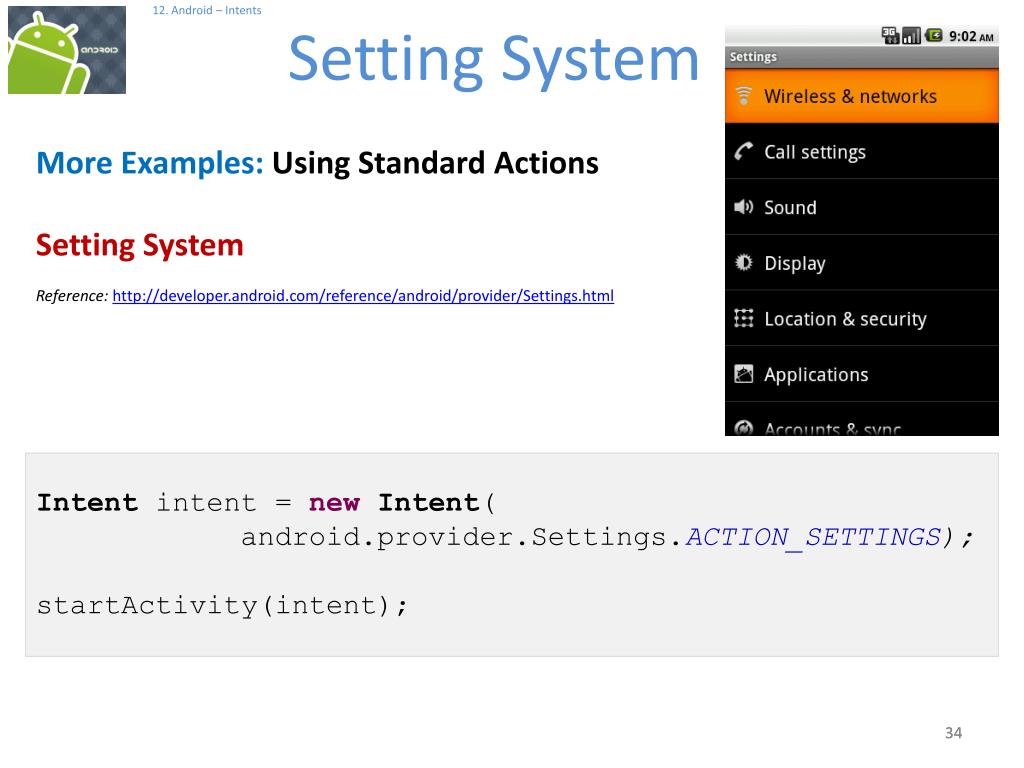Tap the phone icon beside Call settings
Screen dimensions: 1024x768
(x=743, y=152)
